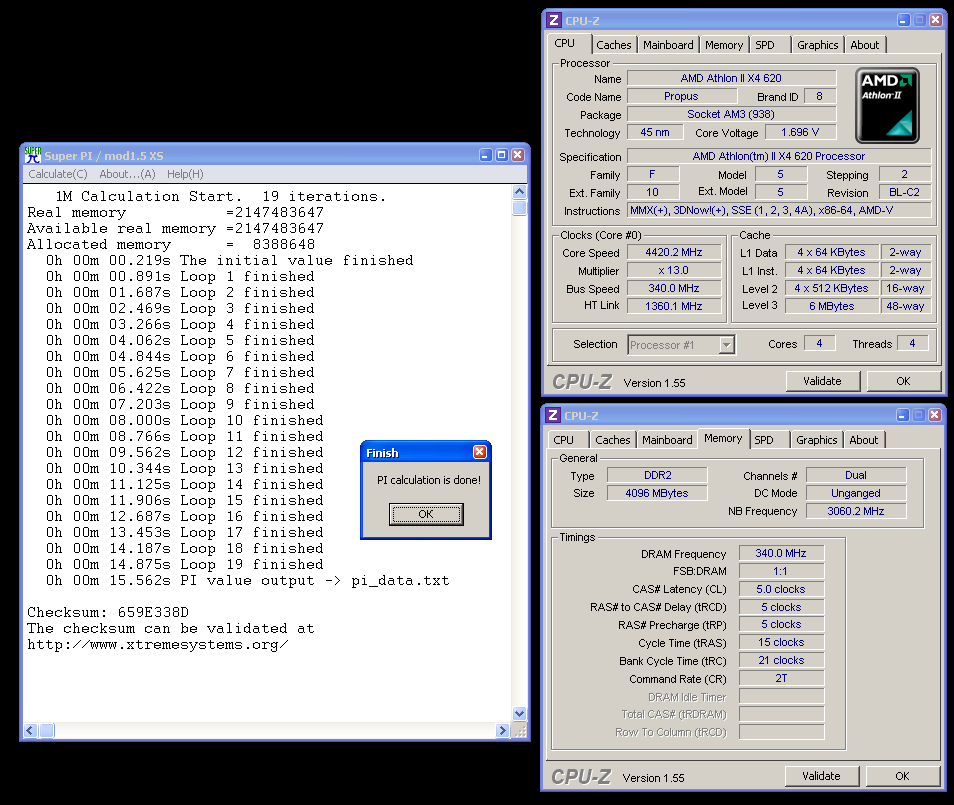Click vertical scrollbar up arrow in Super PI
Screen dimensions: 954x805
point(519,192)
